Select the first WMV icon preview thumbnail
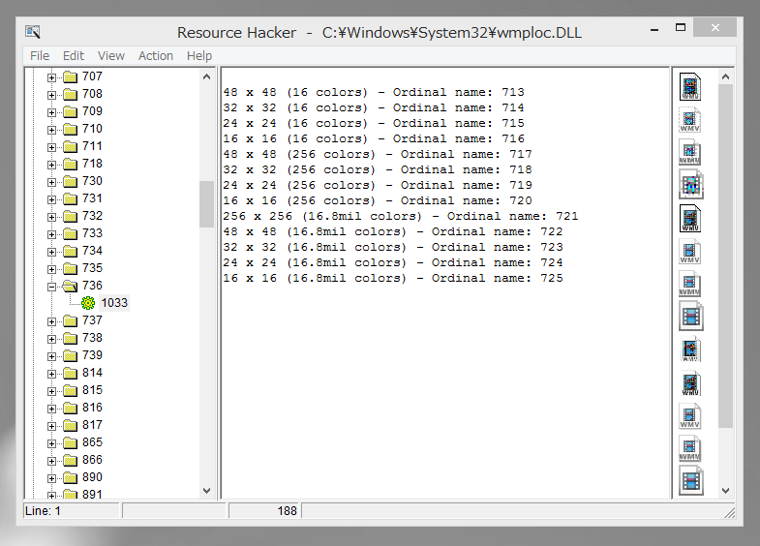Viewport: 760px width, 546px height. (690, 87)
